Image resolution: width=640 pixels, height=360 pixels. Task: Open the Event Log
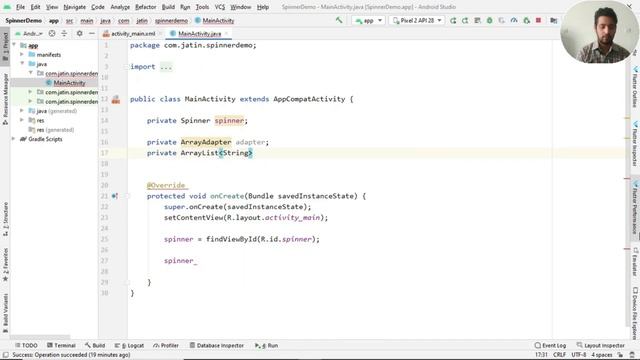[x=550, y=345]
